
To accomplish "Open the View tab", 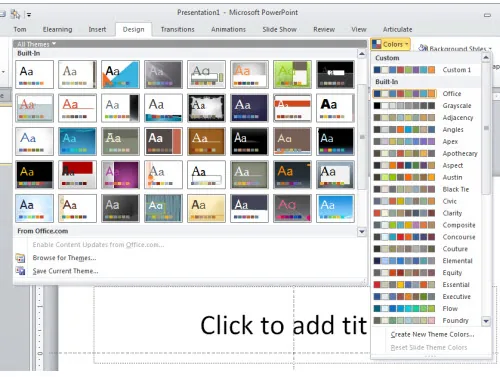I will [359, 29].
